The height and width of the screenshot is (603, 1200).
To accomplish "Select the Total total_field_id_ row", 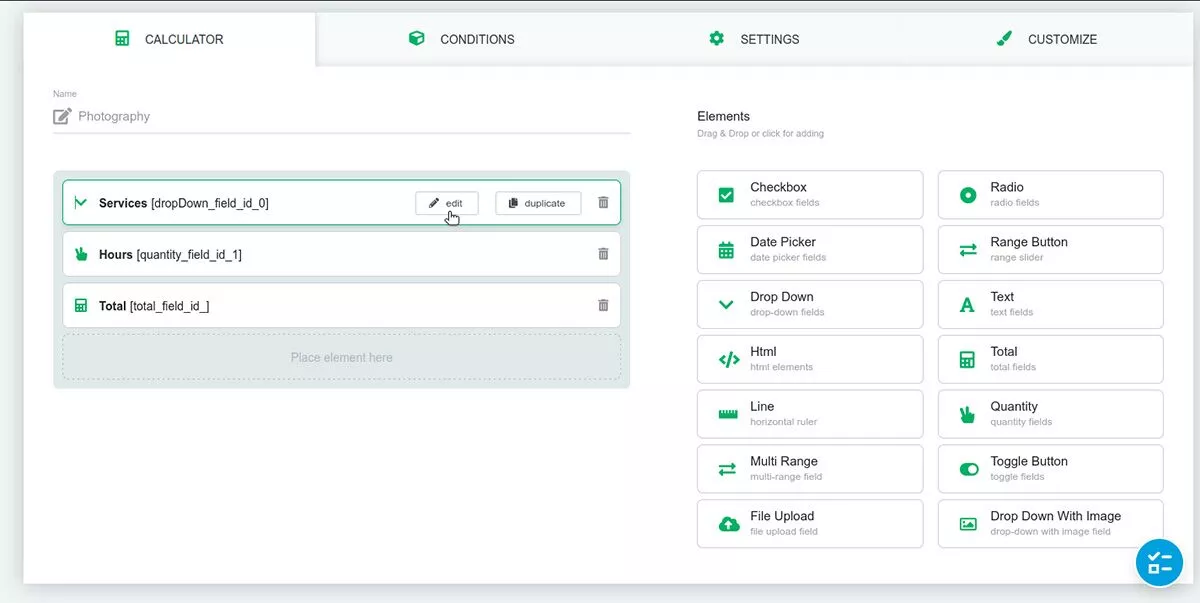I will point(341,305).
